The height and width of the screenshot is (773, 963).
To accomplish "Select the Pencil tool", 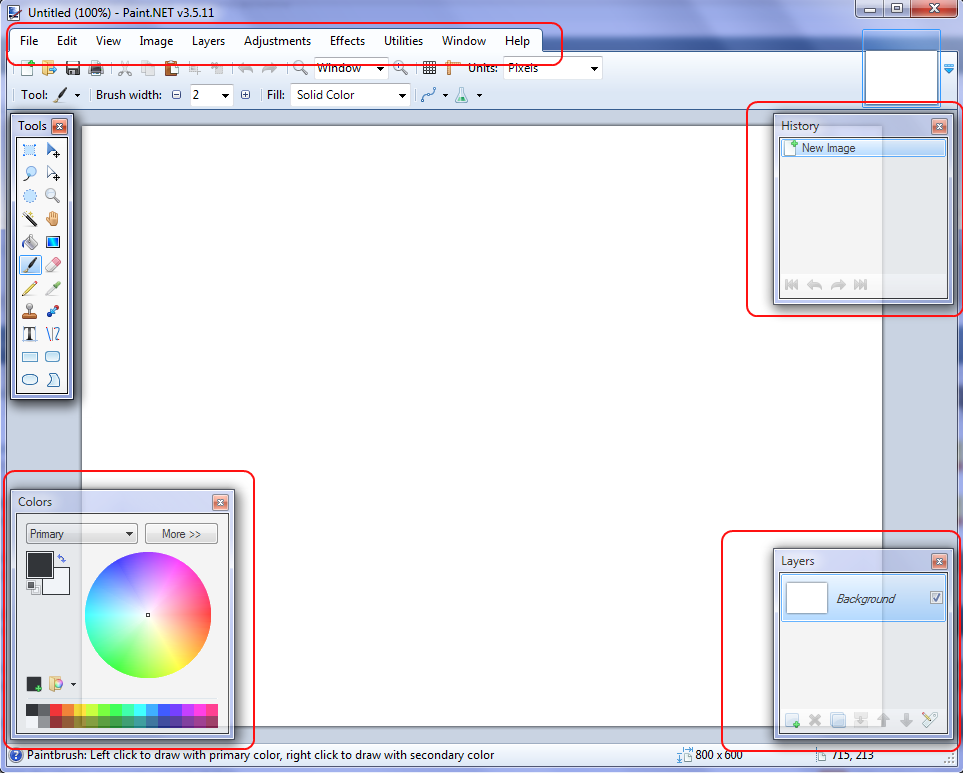I will pos(29,288).
